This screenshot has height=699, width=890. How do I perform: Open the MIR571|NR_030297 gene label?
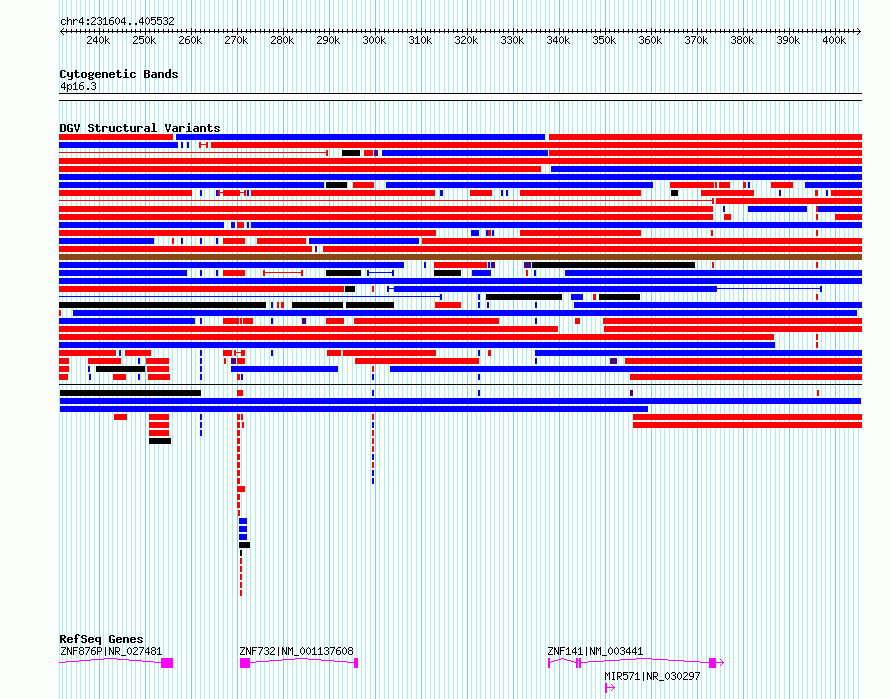(652, 676)
